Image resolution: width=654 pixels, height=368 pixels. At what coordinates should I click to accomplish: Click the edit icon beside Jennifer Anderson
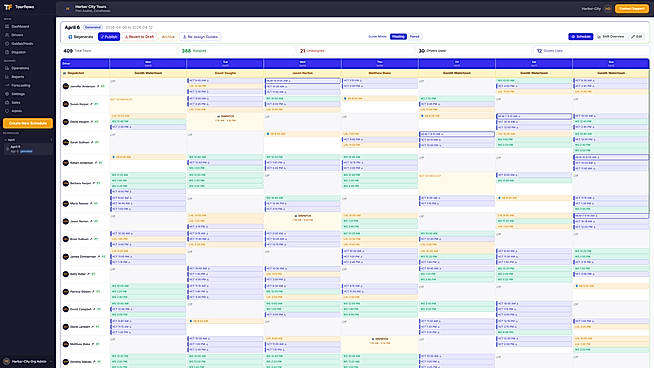98,86
